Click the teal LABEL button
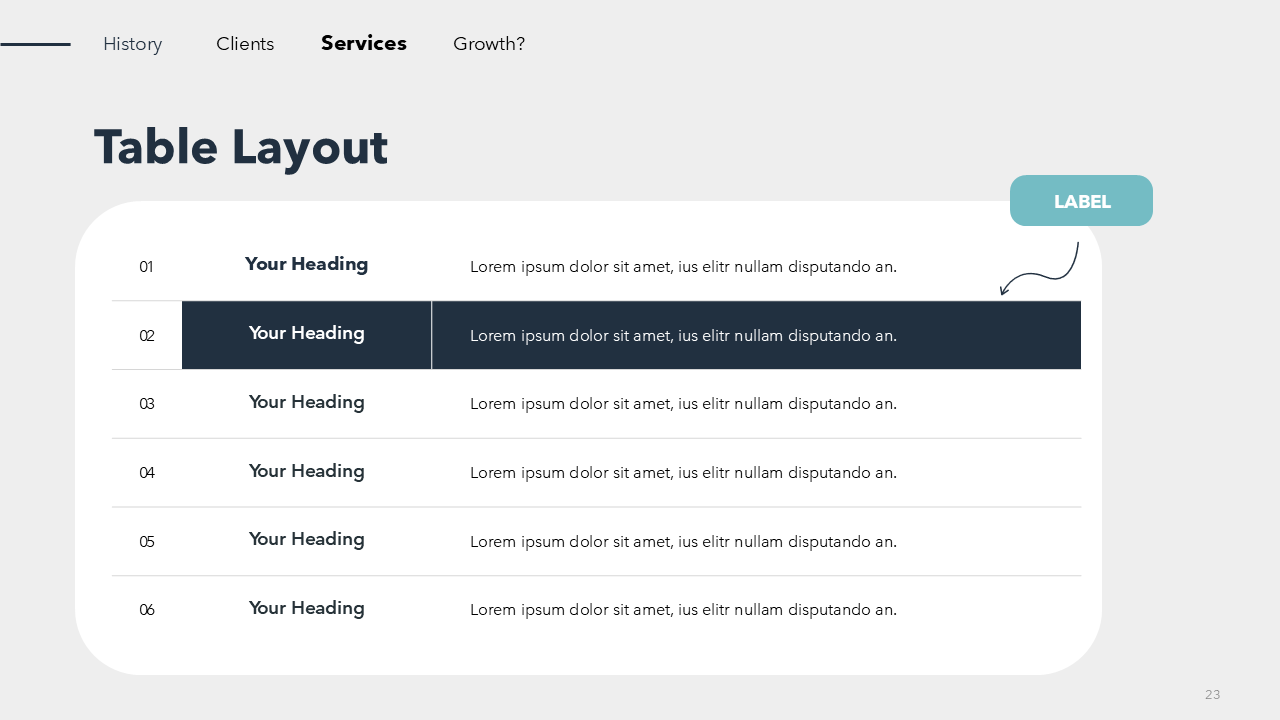 1081,201
